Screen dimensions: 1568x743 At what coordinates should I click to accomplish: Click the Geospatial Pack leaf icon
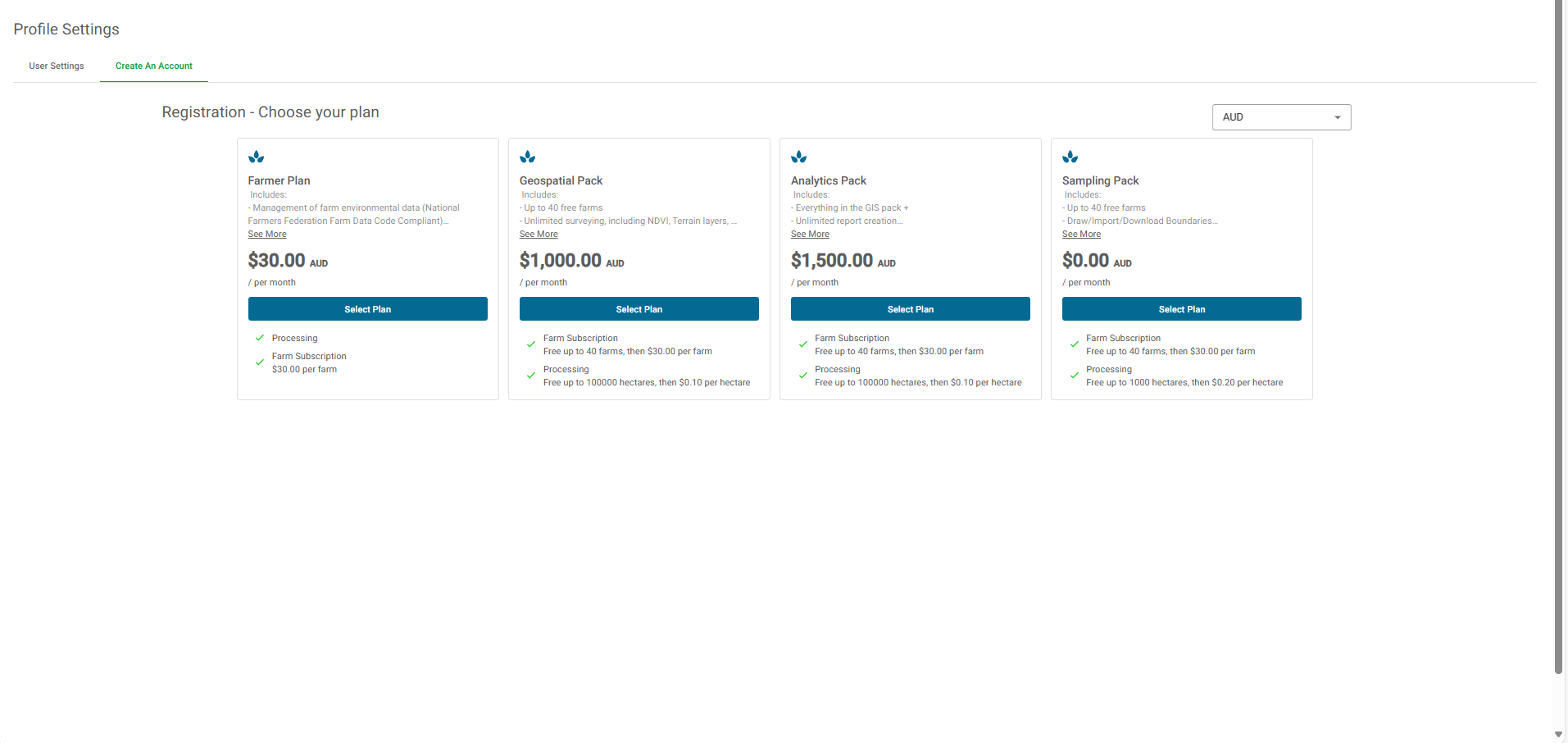pos(528,157)
